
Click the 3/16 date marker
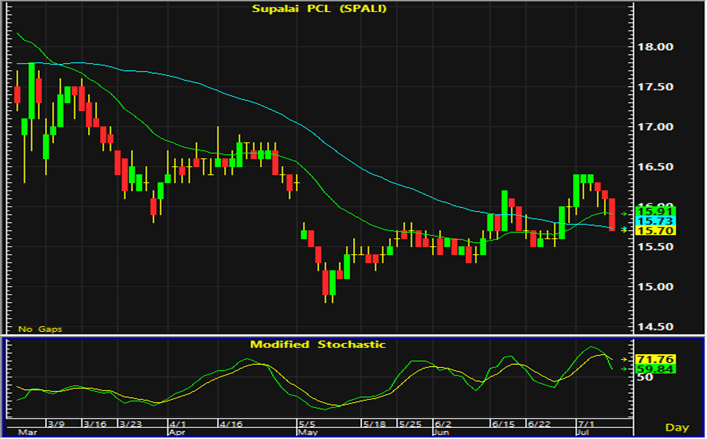tap(95, 424)
